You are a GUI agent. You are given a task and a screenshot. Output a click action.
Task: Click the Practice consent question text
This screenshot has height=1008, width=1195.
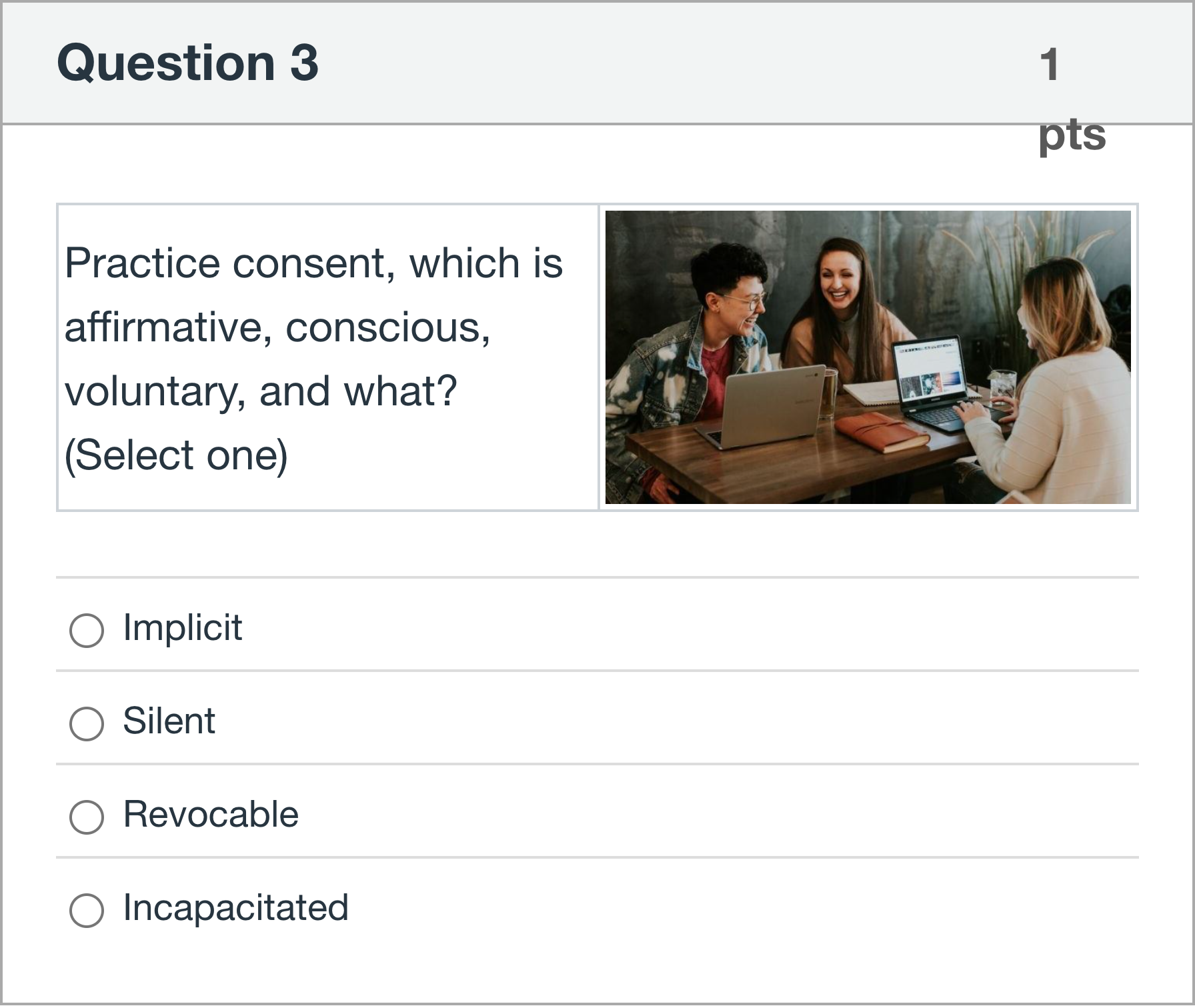point(313,327)
